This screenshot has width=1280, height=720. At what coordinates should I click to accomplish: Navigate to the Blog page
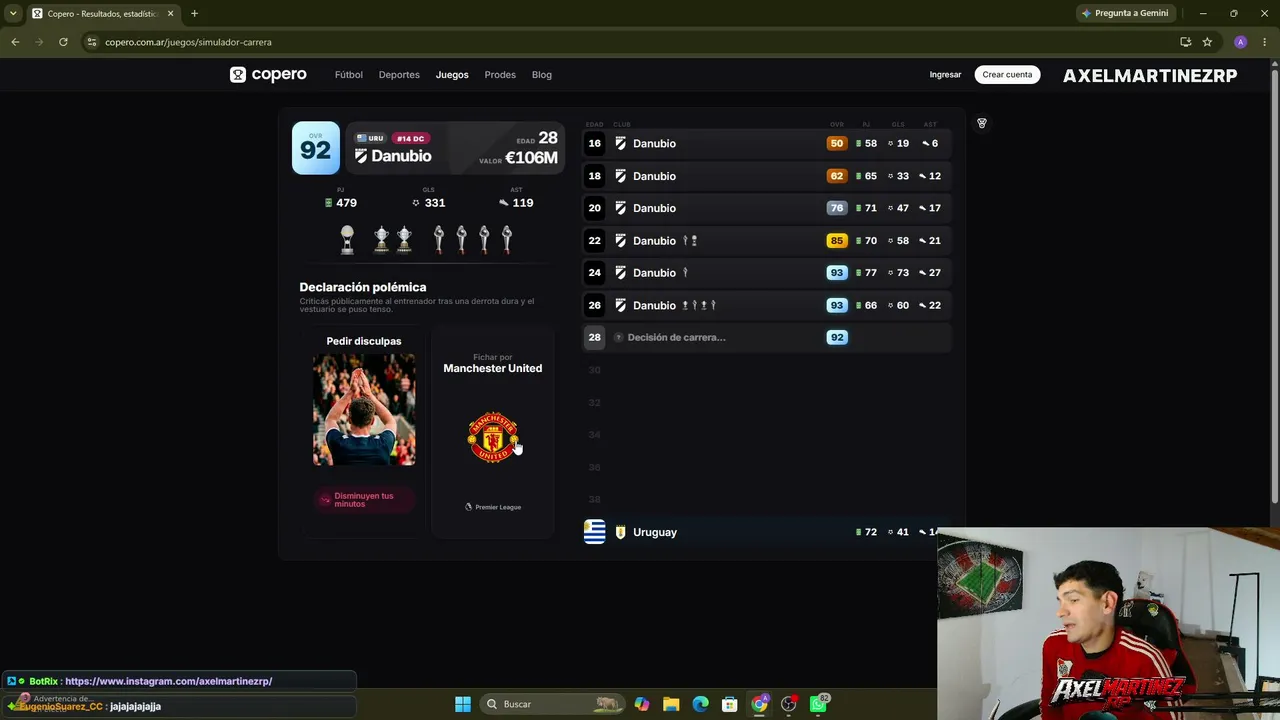click(542, 75)
